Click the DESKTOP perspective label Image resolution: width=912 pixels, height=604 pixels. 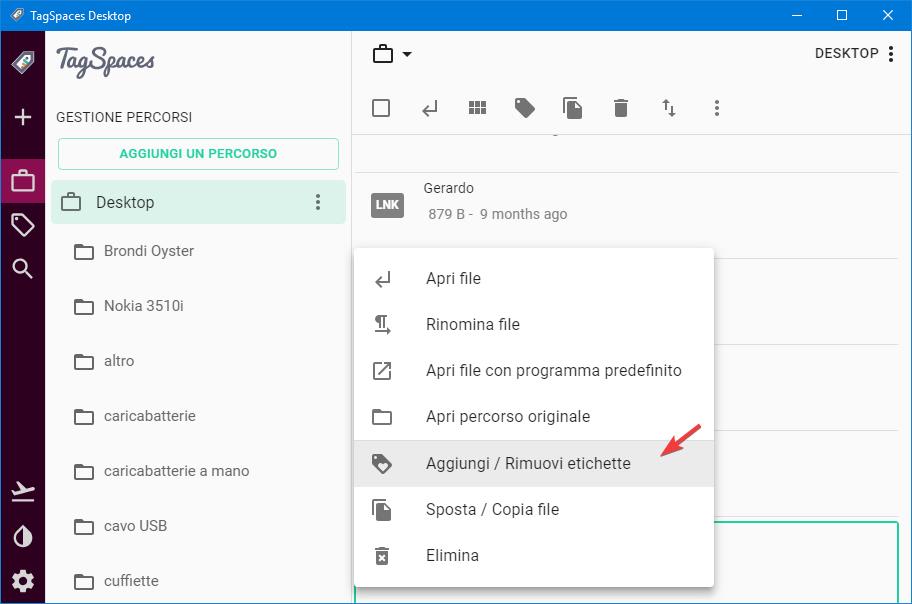coord(846,54)
